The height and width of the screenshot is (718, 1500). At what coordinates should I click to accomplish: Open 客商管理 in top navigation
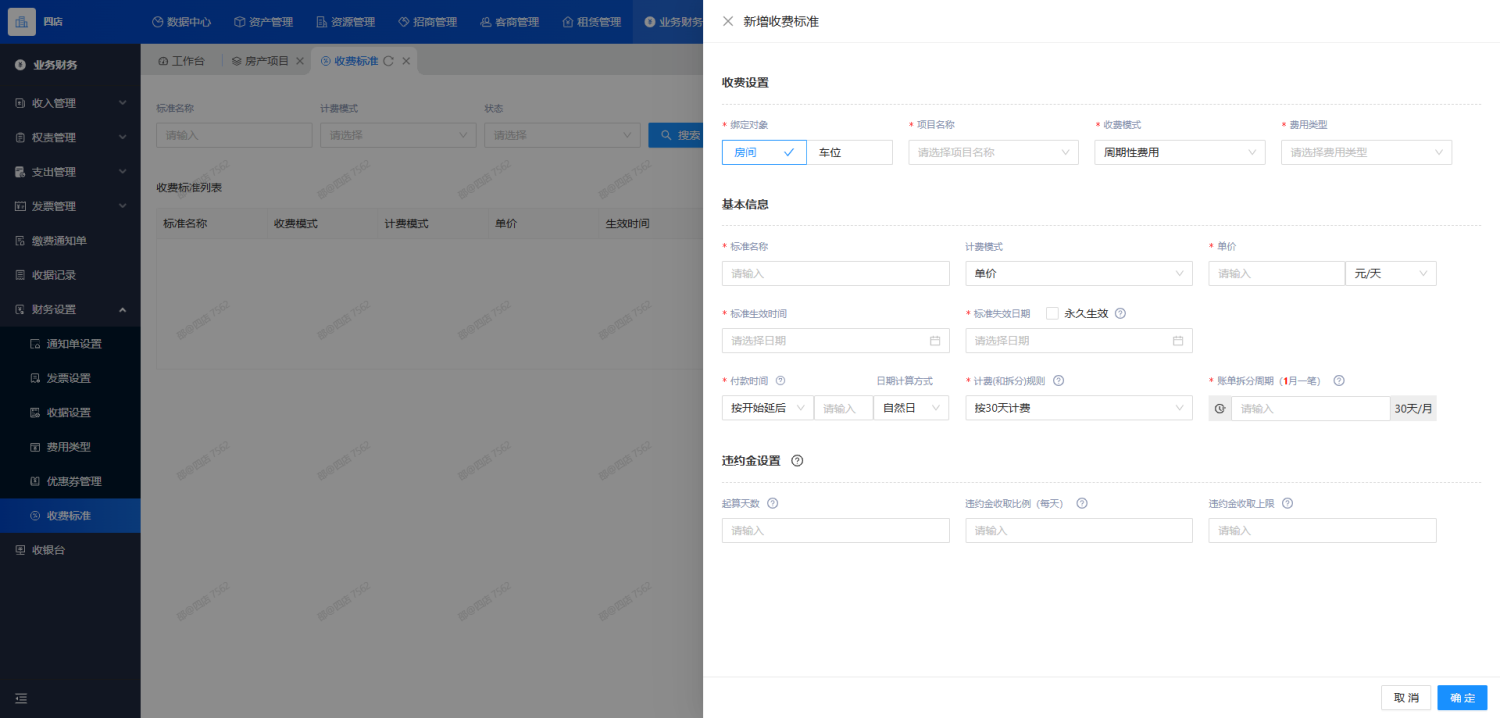pos(509,22)
